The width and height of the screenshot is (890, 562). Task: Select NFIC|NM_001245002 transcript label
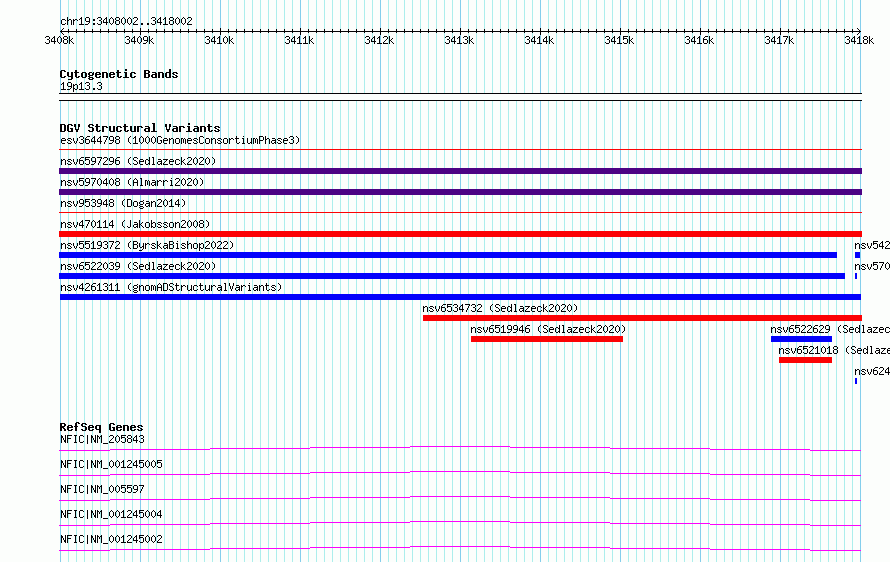pos(111,539)
